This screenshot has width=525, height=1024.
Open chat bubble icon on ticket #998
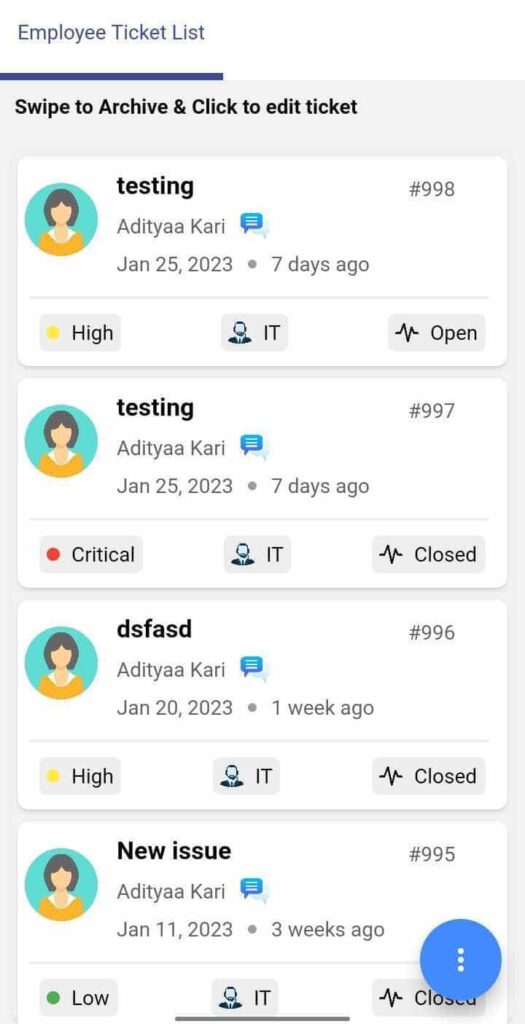pos(253,225)
